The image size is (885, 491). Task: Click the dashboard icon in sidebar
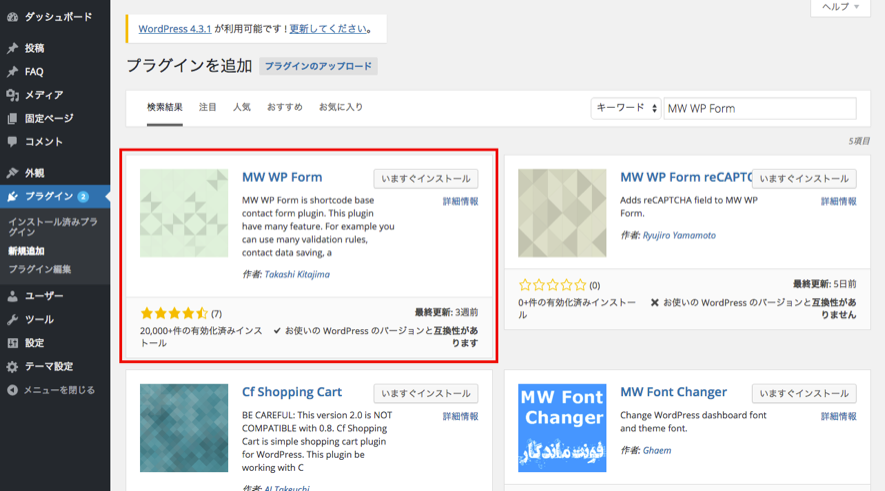coord(12,17)
